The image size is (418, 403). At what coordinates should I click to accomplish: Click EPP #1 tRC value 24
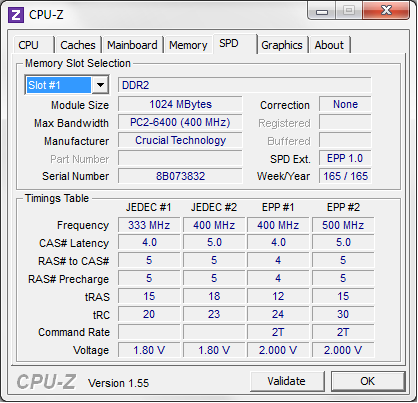[278, 314]
